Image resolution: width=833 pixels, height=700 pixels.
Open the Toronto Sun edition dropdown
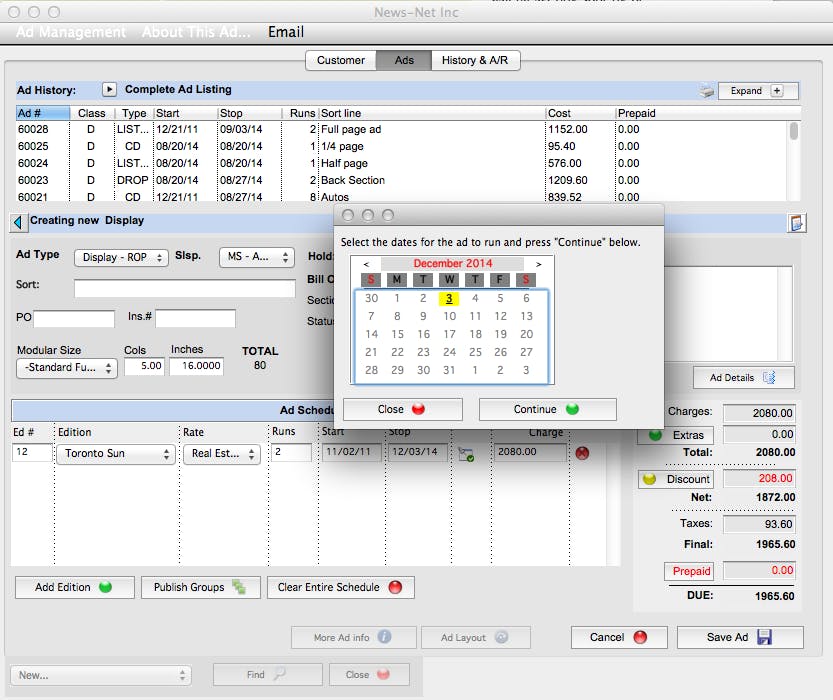[115, 454]
